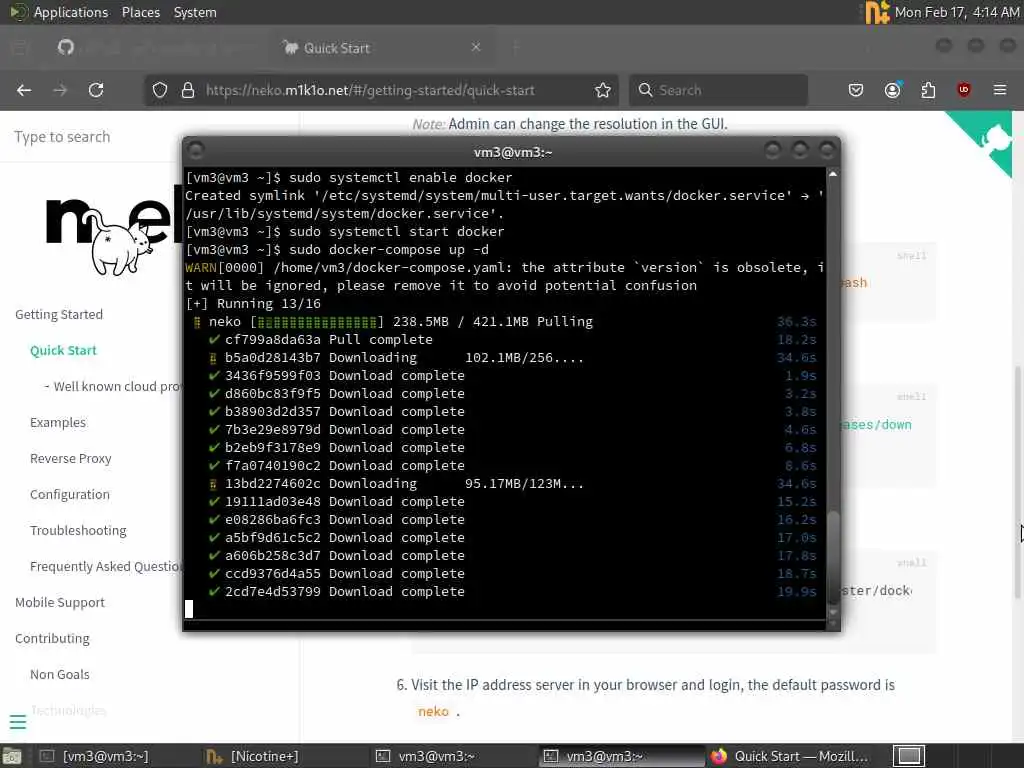This screenshot has width=1024, height=768.
Task: Open the Applications menu
Action: point(71,12)
